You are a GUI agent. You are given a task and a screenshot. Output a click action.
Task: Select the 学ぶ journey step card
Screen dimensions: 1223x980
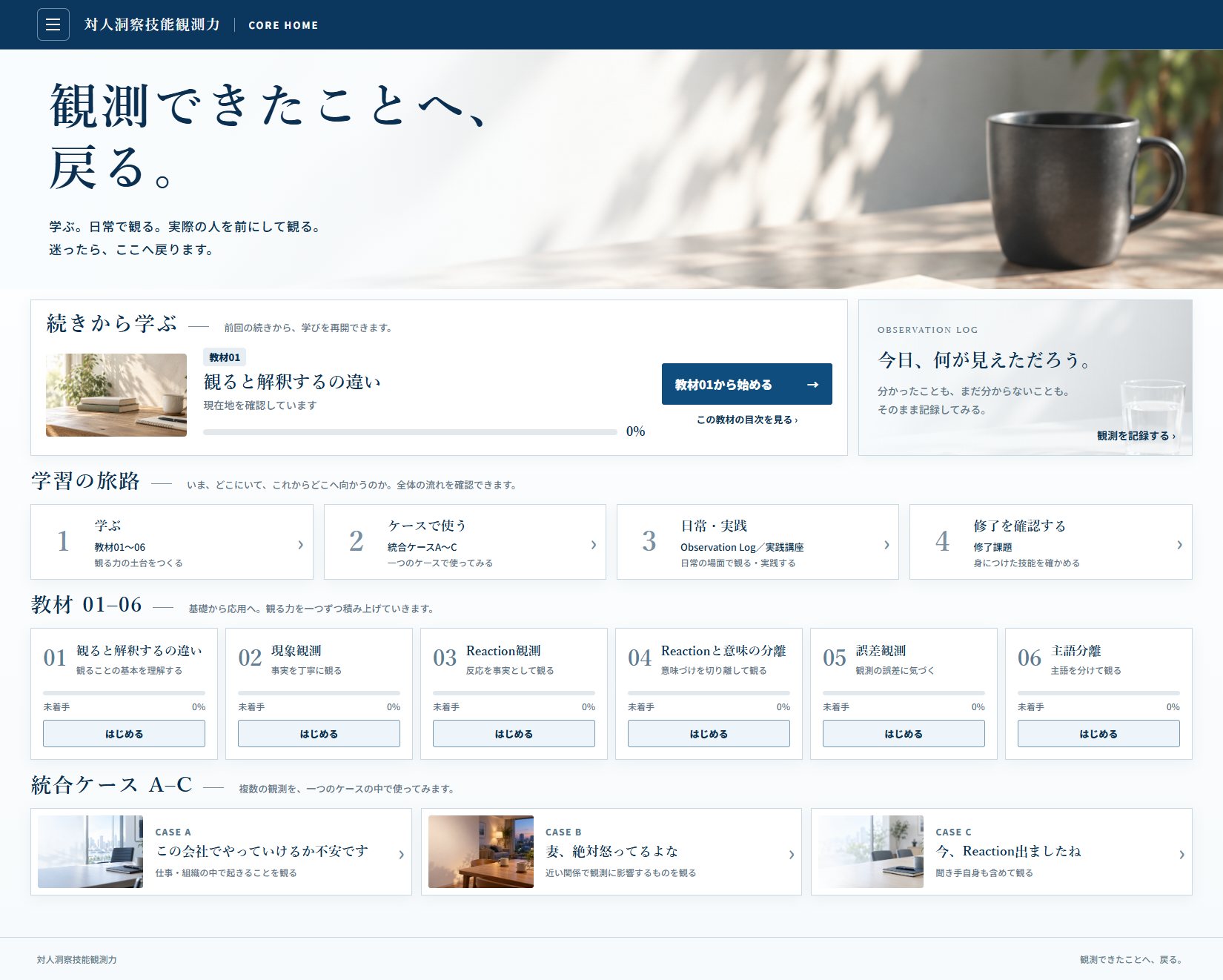point(172,542)
